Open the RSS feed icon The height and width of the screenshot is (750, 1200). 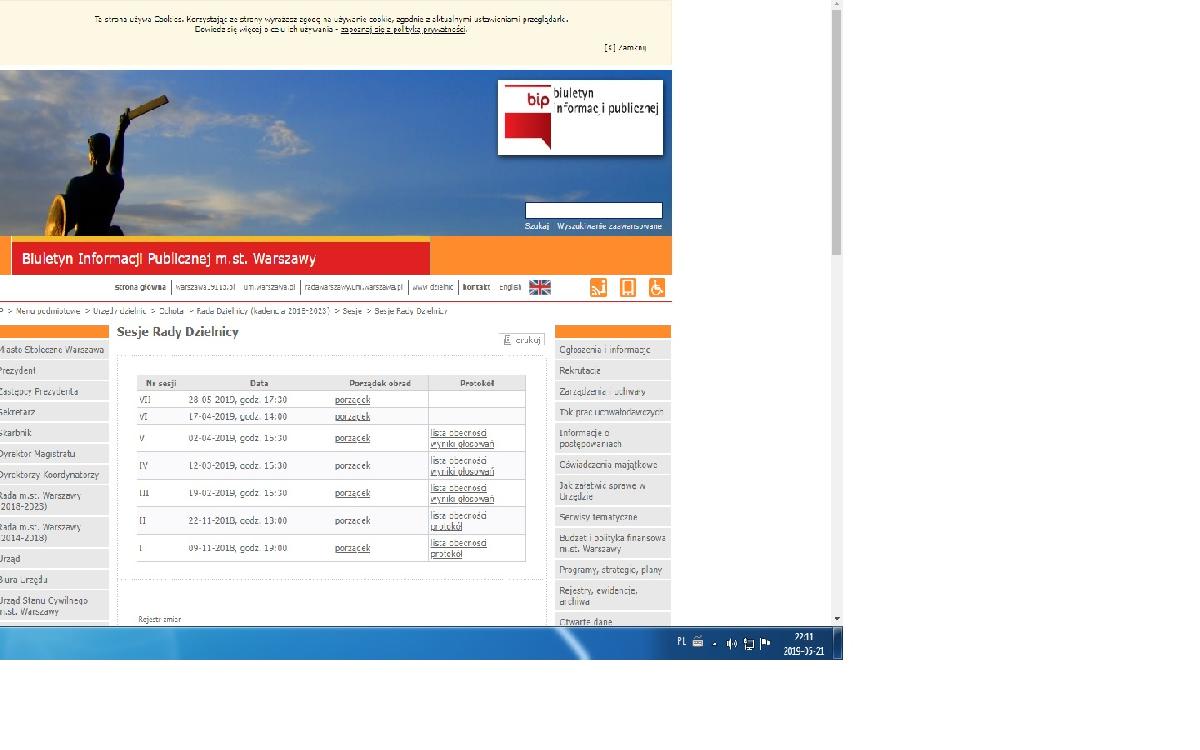tap(598, 288)
